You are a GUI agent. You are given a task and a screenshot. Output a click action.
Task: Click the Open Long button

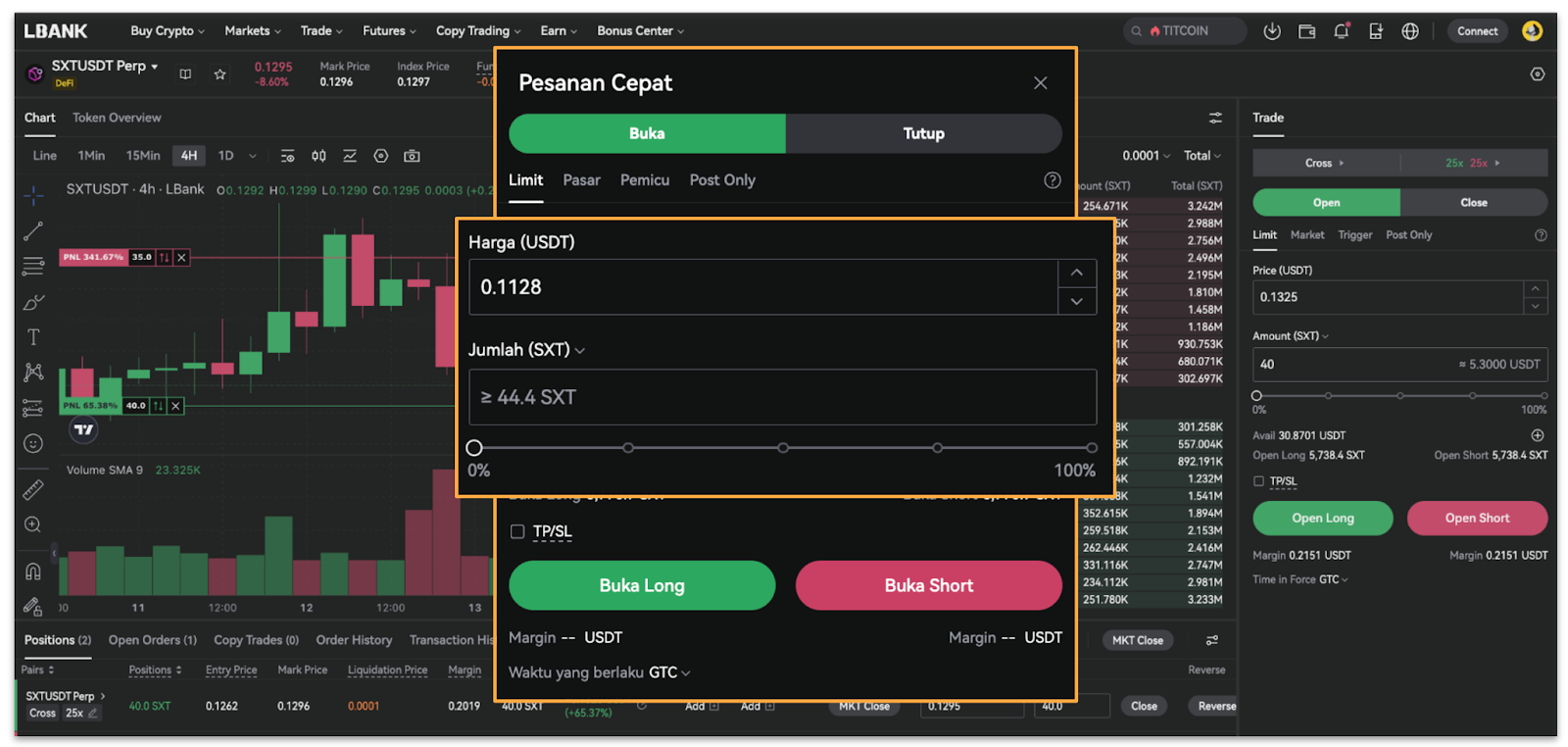[x=1323, y=519]
